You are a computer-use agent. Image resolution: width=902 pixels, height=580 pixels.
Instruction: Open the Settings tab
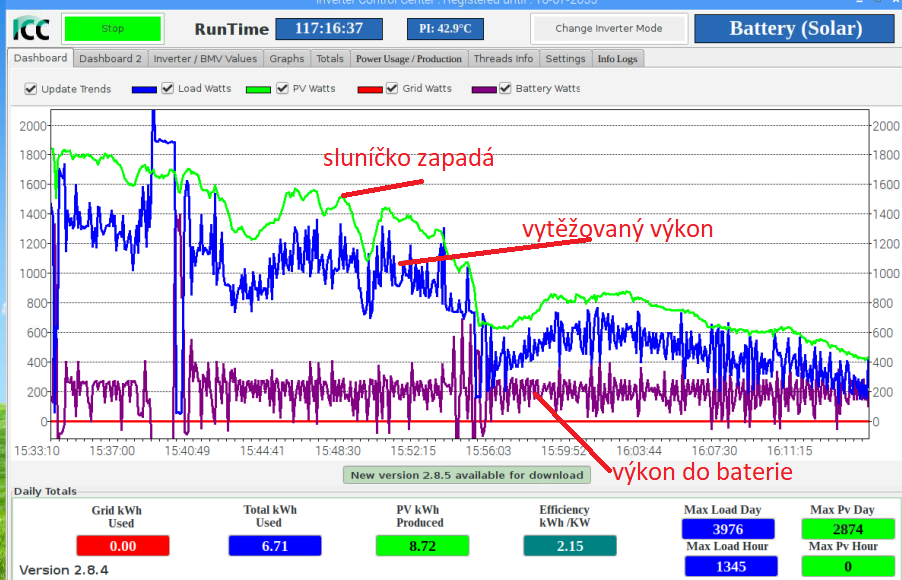[x=565, y=59]
